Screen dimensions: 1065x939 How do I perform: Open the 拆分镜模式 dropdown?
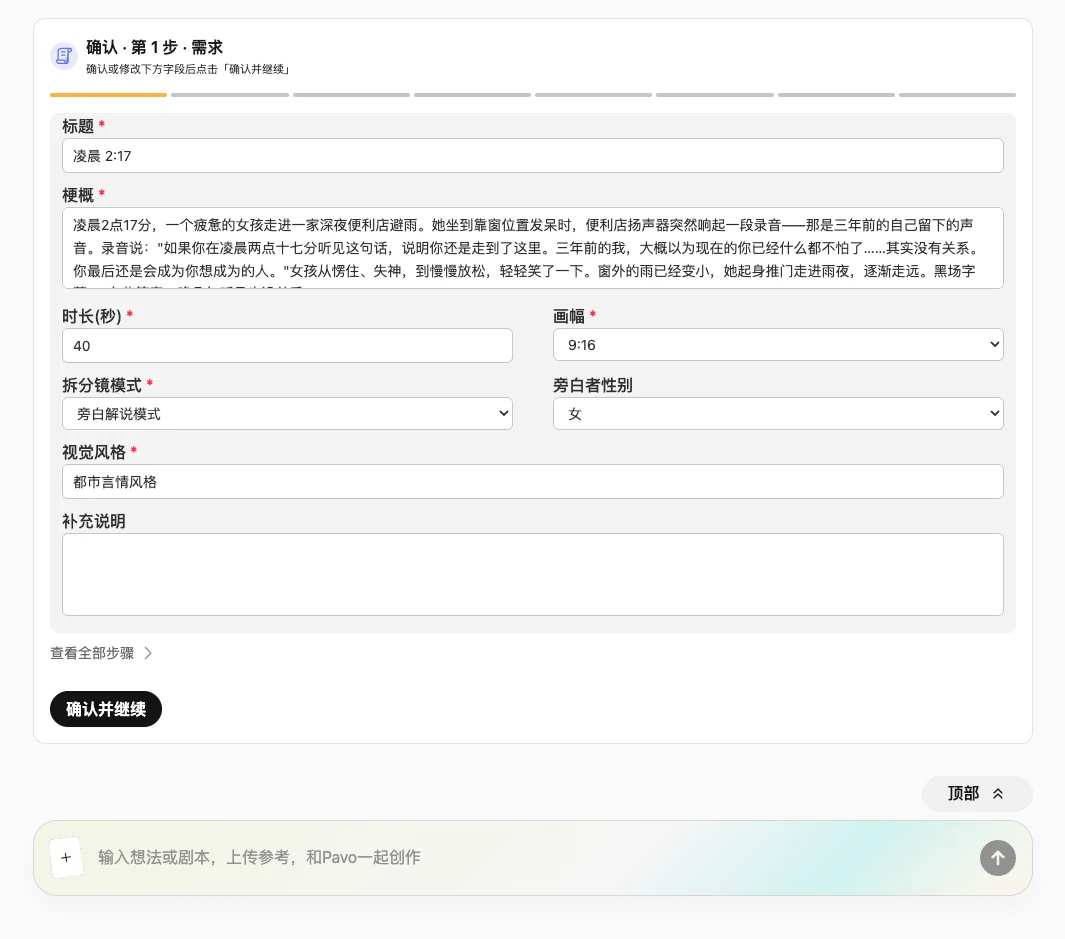[287, 413]
